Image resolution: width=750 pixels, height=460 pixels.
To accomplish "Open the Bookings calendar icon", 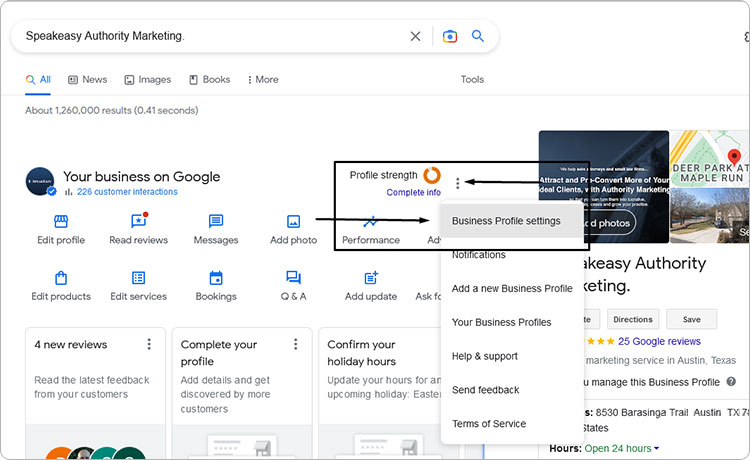I will pos(216,278).
